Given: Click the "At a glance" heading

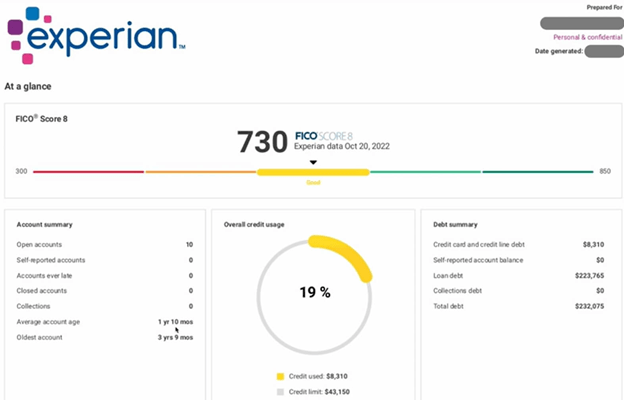Looking at the screenshot, I should point(28,86).
